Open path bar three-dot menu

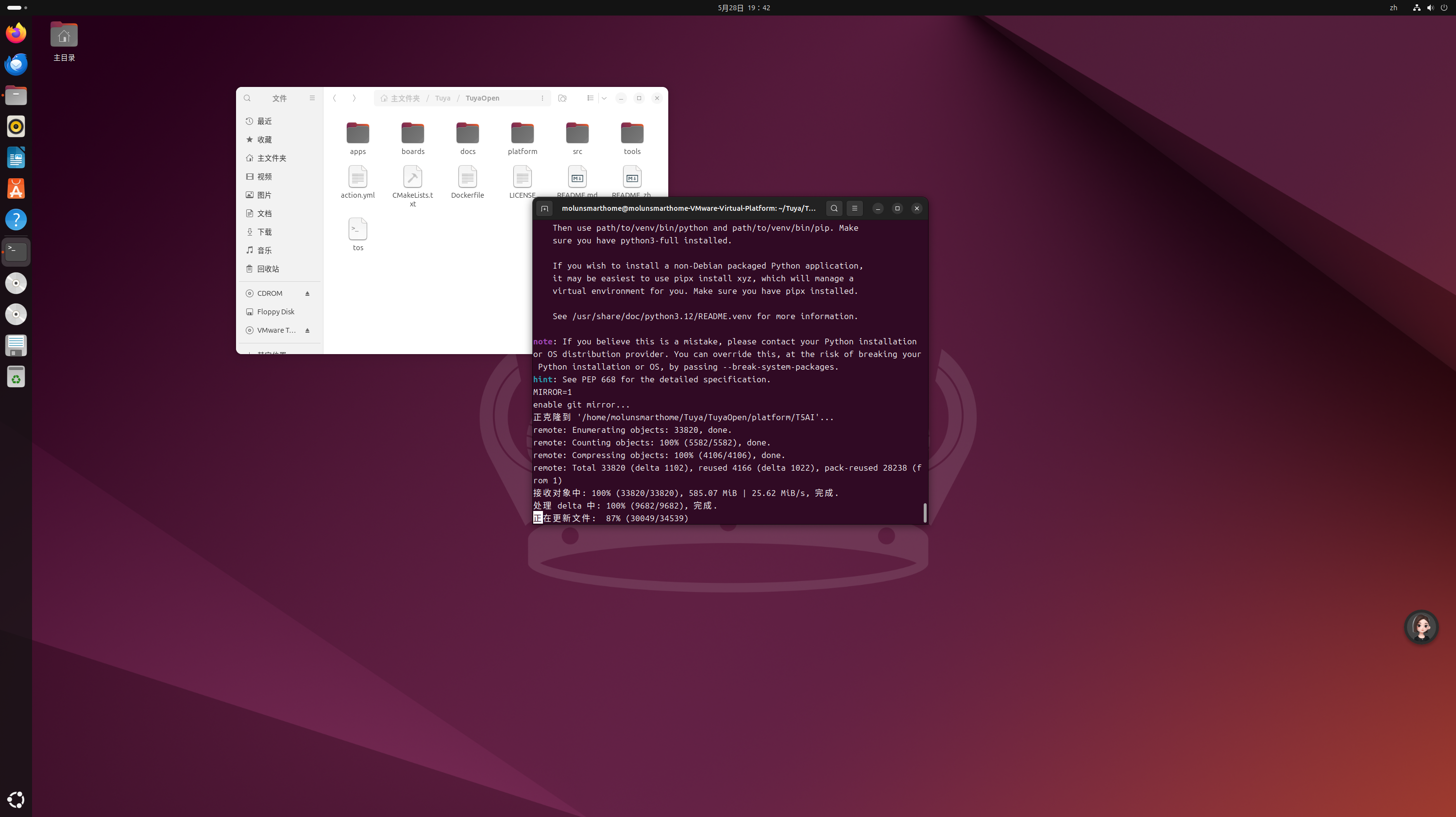(542, 99)
